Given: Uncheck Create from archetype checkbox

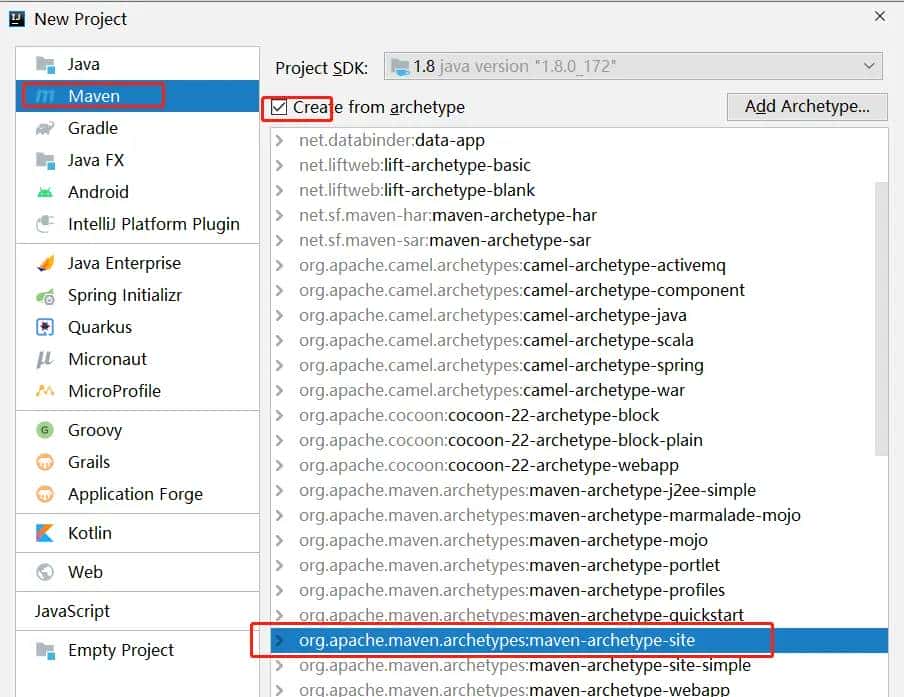Looking at the screenshot, I should coord(279,107).
